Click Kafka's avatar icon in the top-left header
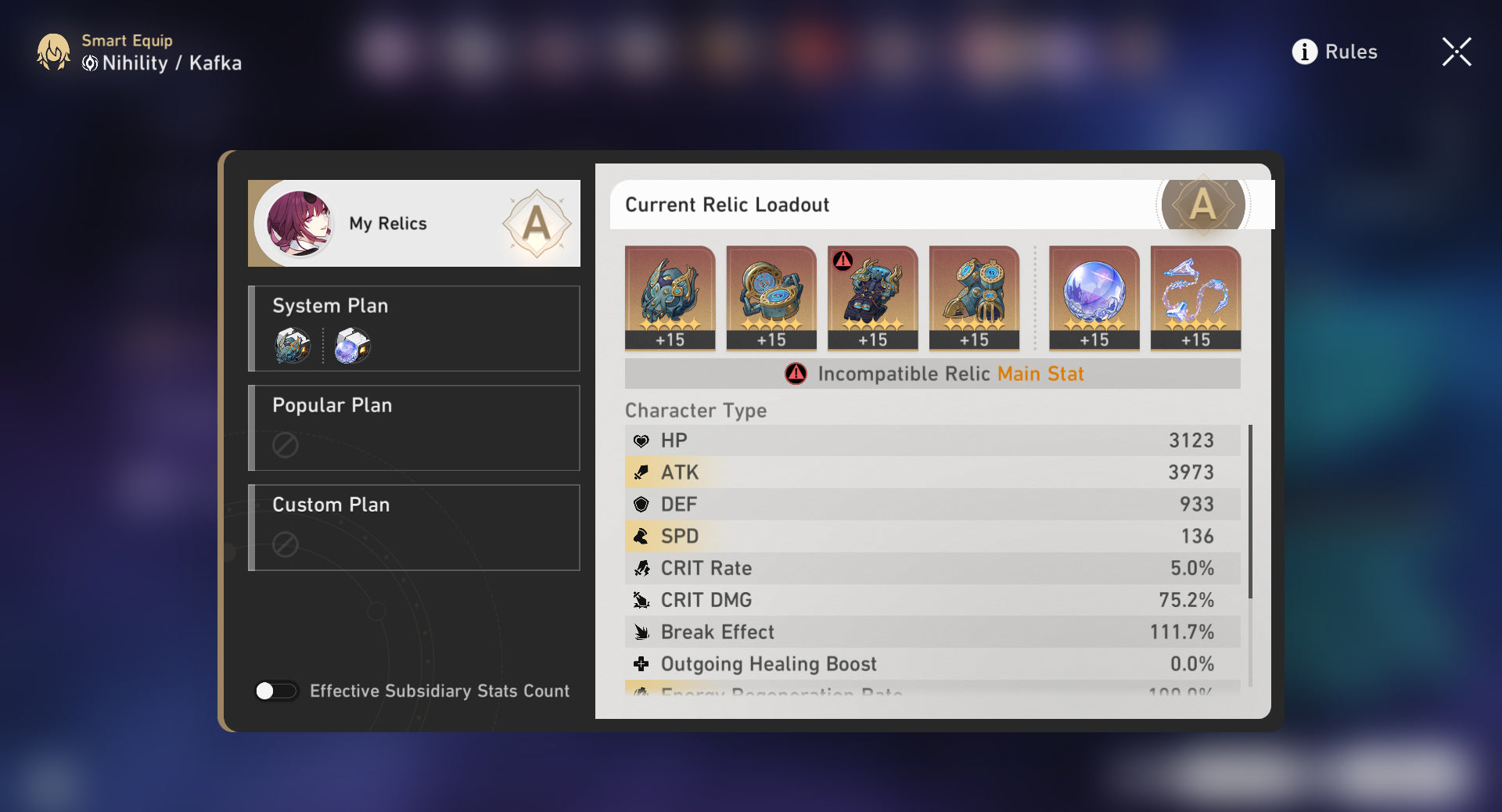1502x812 pixels. (53, 52)
